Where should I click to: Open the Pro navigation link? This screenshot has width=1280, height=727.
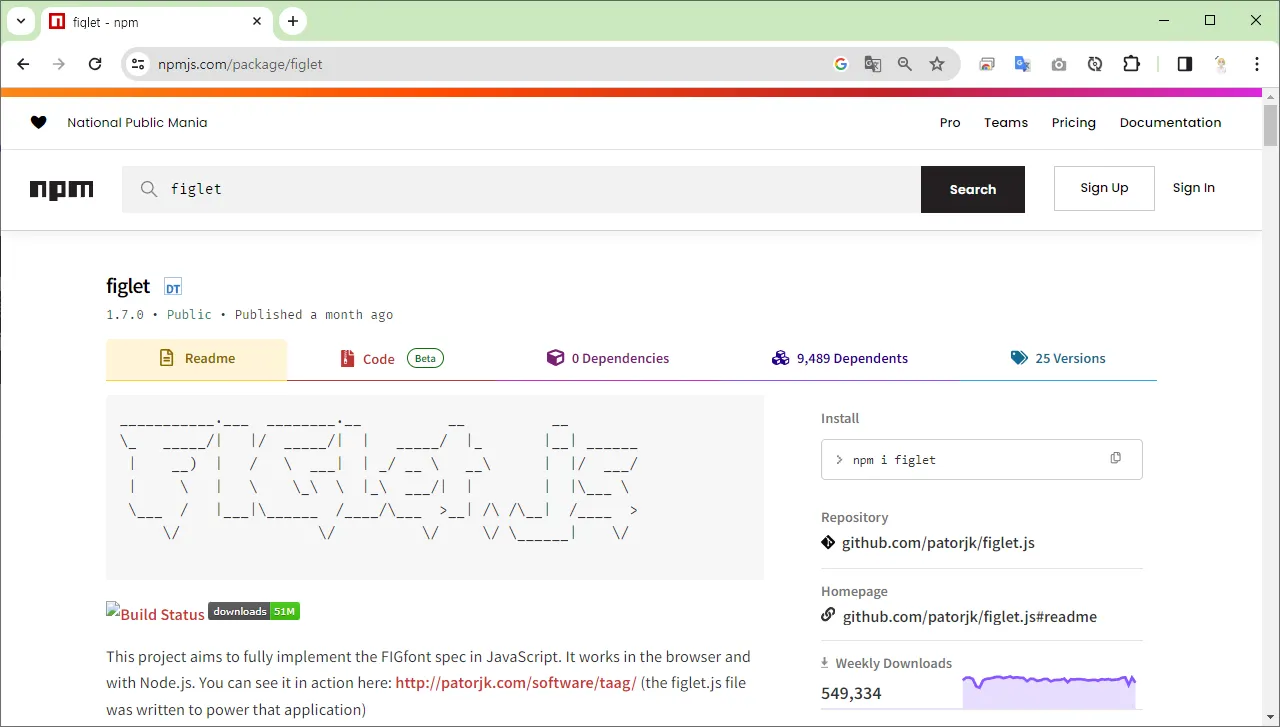coord(950,123)
